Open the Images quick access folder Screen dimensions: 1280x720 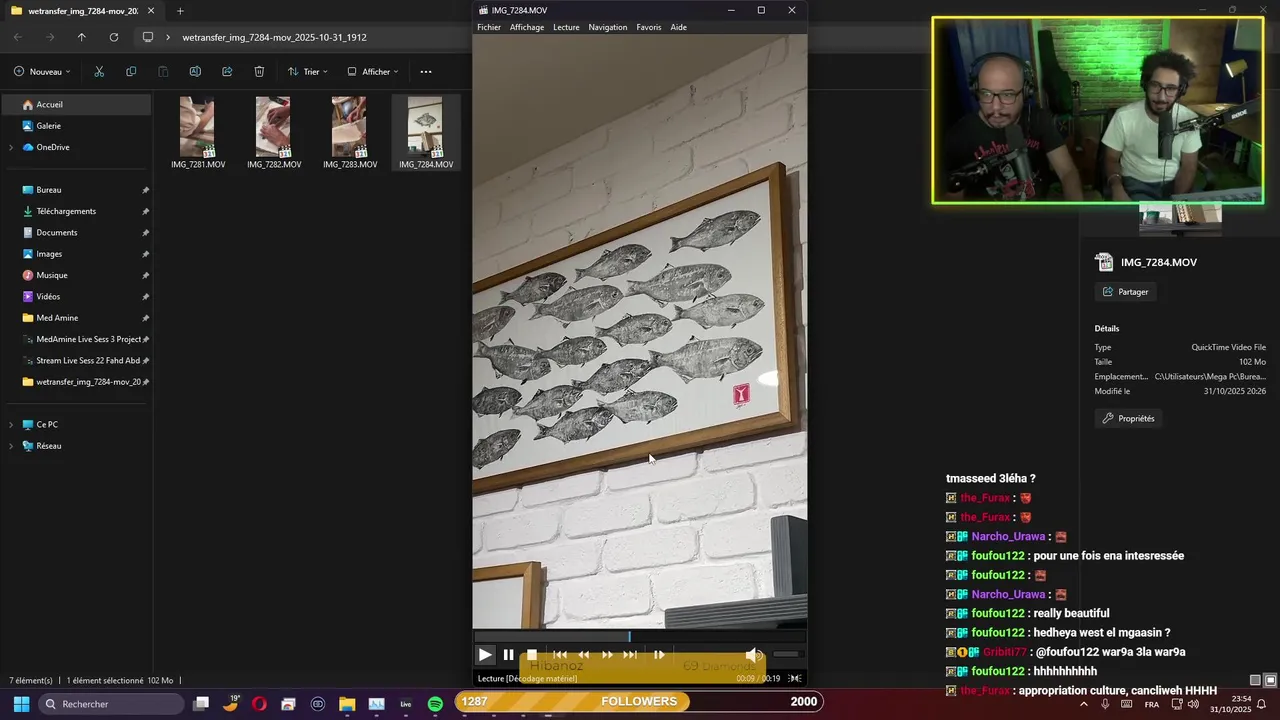tap(76, 254)
